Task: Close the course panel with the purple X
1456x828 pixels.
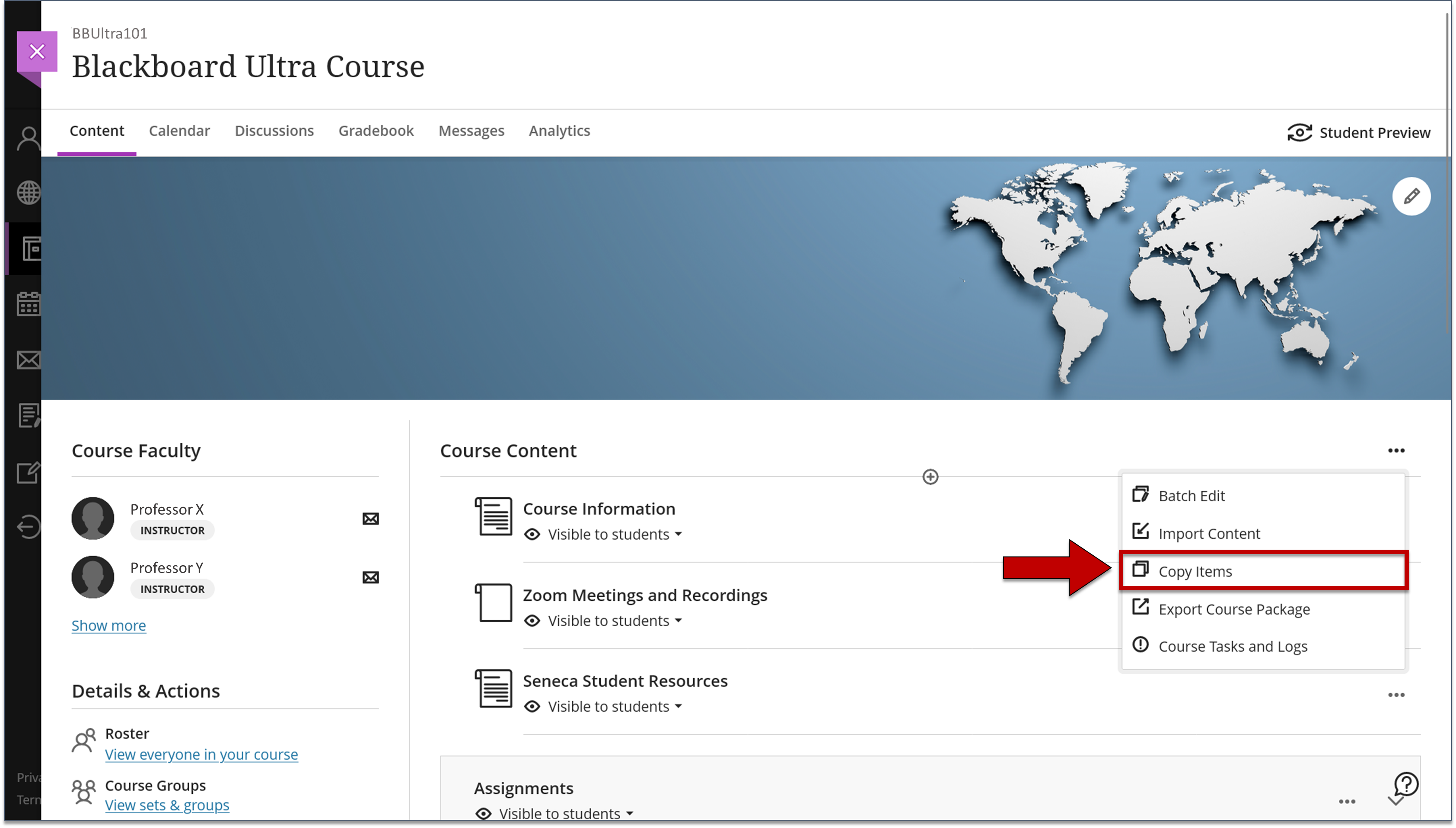Action: coord(37,52)
